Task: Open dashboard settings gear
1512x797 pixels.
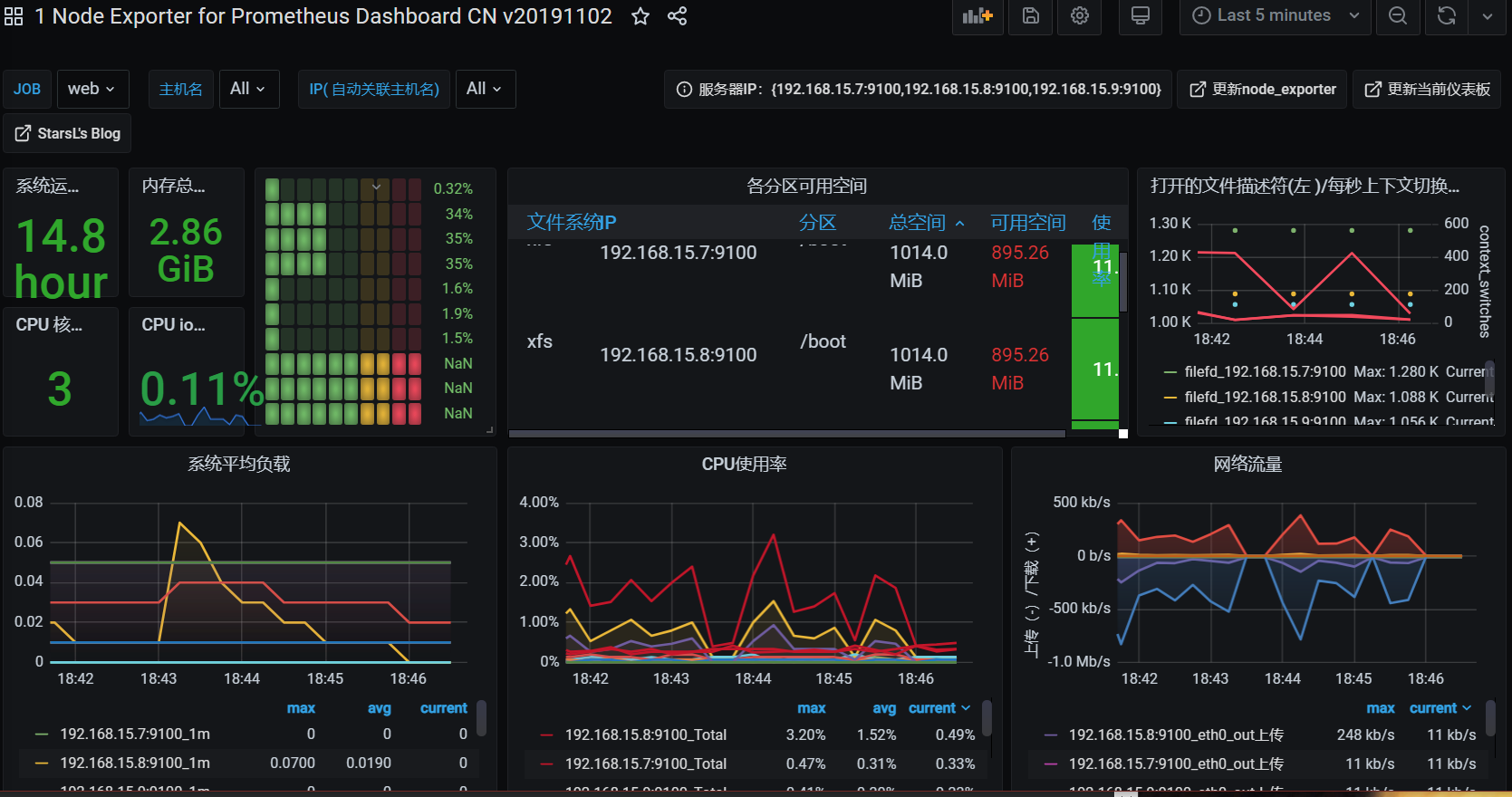Action: pyautogui.click(x=1080, y=16)
